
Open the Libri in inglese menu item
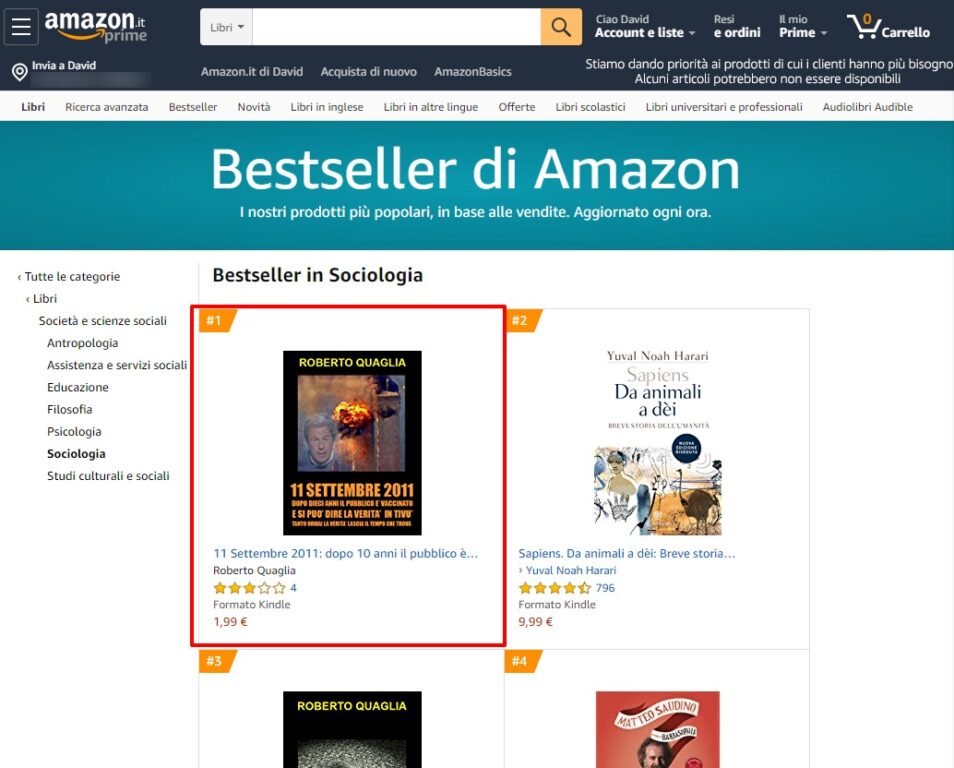point(327,107)
